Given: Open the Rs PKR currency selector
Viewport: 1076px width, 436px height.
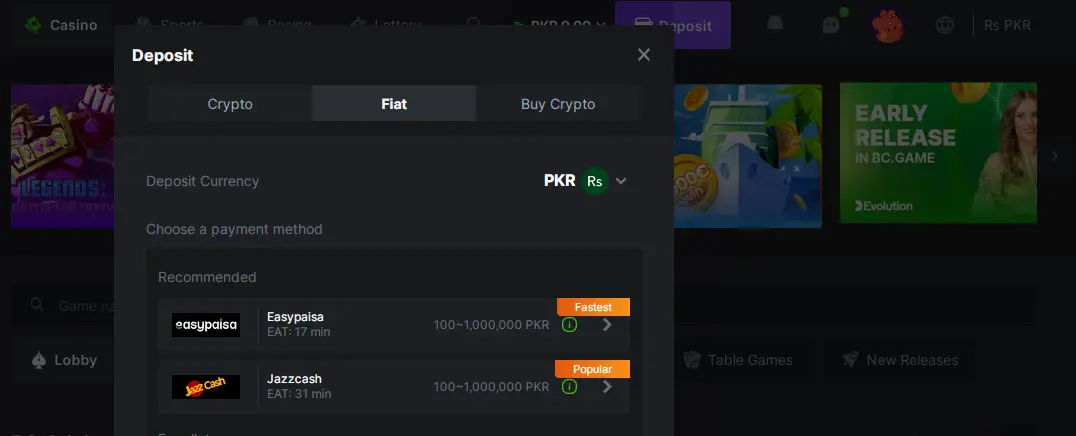Looking at the screenshot, I should coord(1007,25).
